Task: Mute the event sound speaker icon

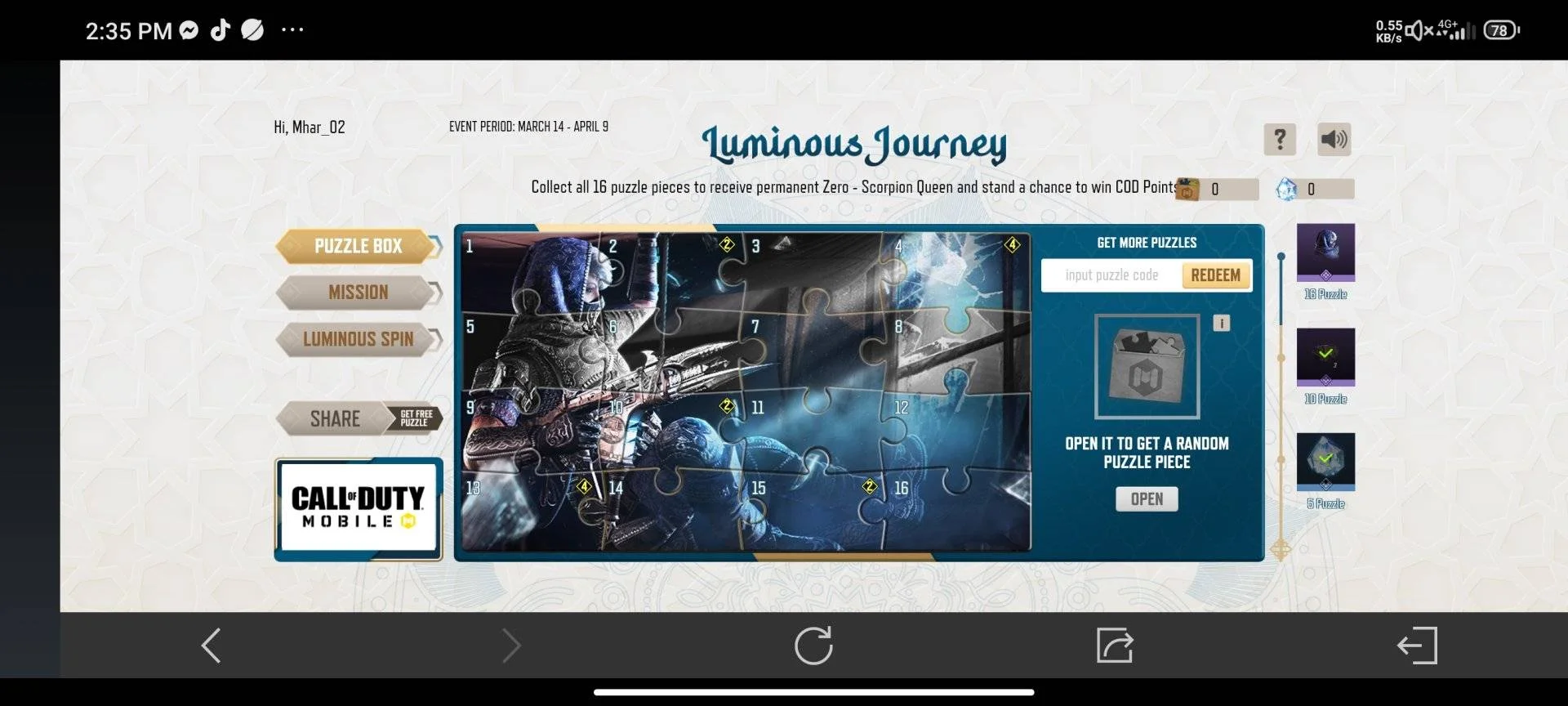Action: click(1334, 140)
